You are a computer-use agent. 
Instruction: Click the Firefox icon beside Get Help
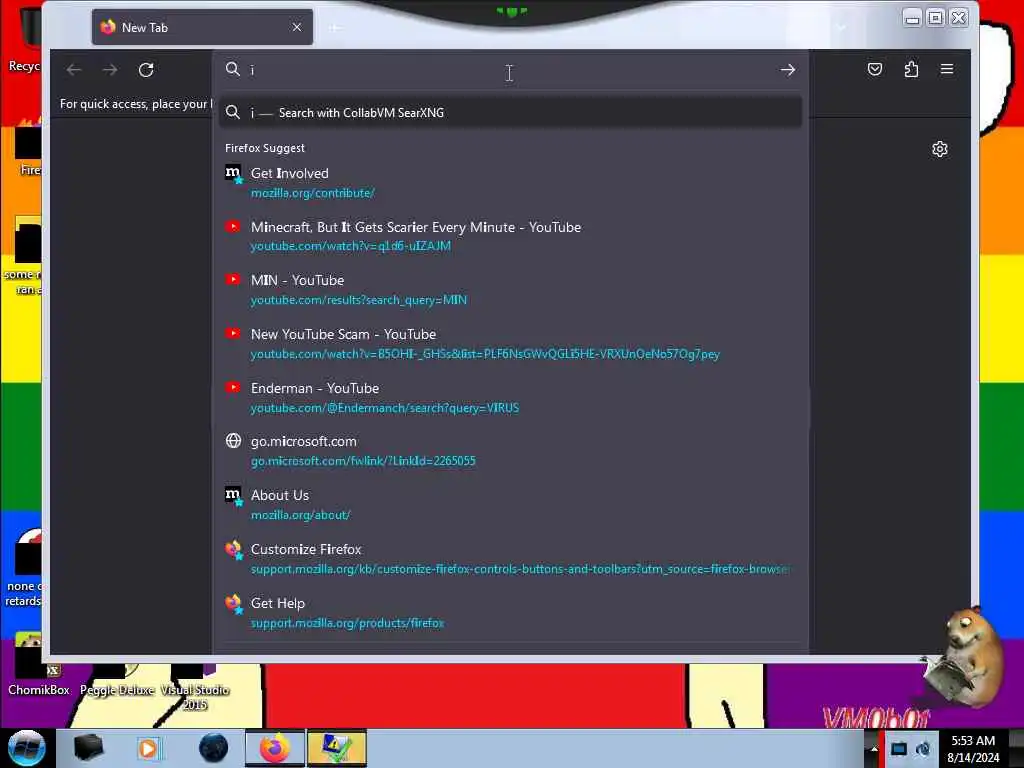click(x=234, y=604)
